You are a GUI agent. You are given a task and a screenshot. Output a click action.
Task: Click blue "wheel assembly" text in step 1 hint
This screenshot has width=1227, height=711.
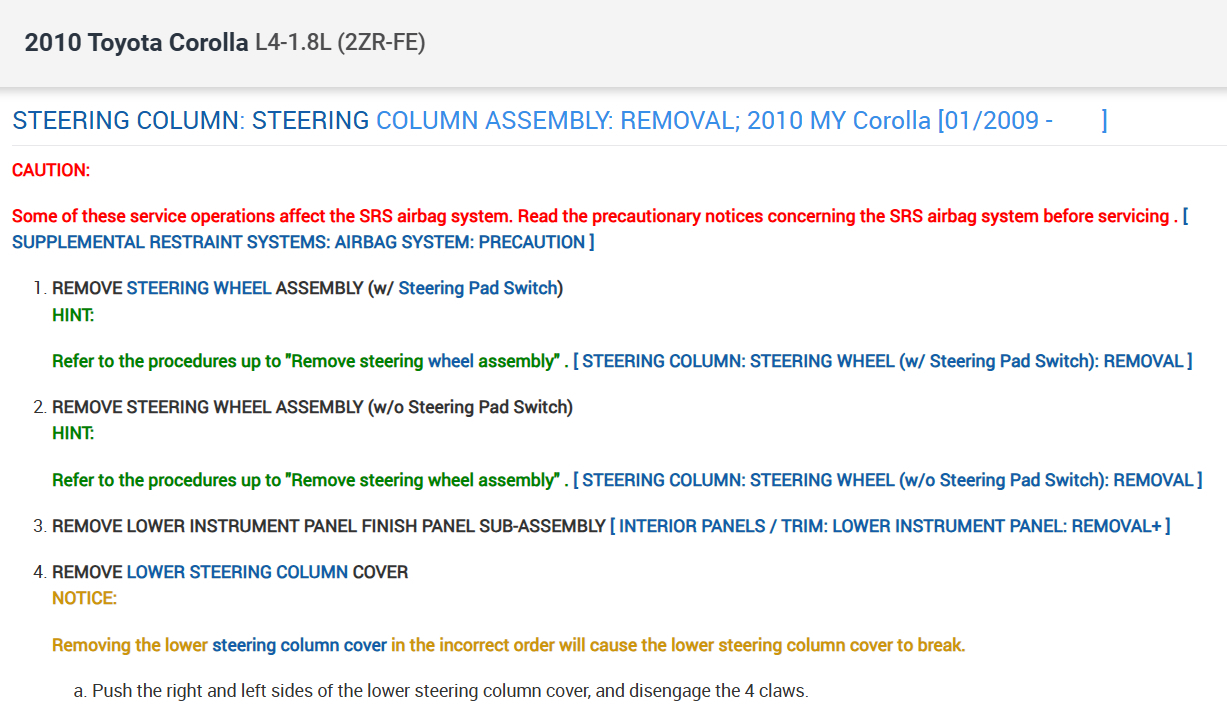490,361
